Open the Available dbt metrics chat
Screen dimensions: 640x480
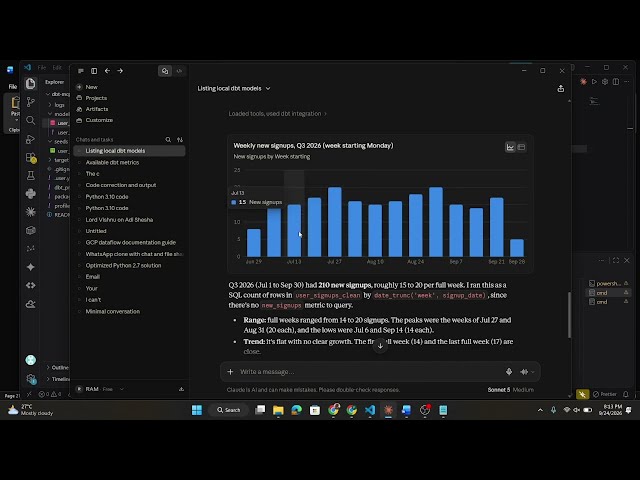tap(112, 162)
